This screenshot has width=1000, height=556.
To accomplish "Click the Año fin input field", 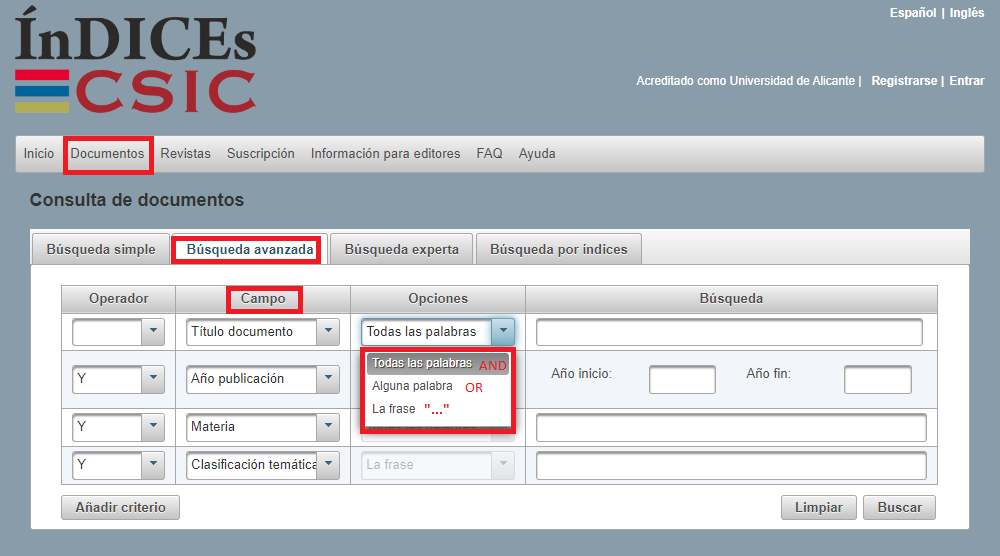I will tap(878, 379).
